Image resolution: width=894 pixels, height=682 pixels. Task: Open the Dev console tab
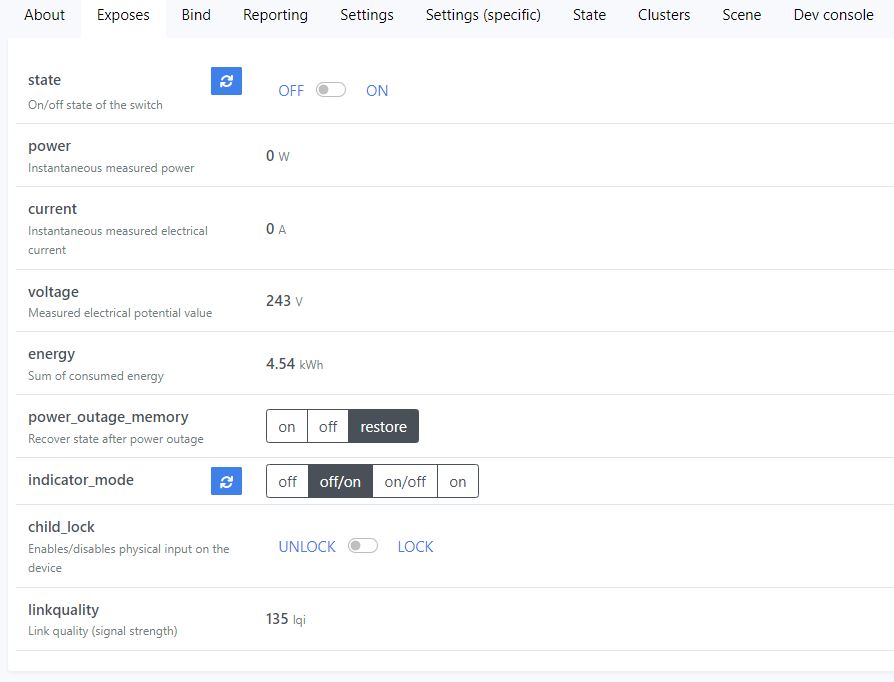click(x=833, y=15)
